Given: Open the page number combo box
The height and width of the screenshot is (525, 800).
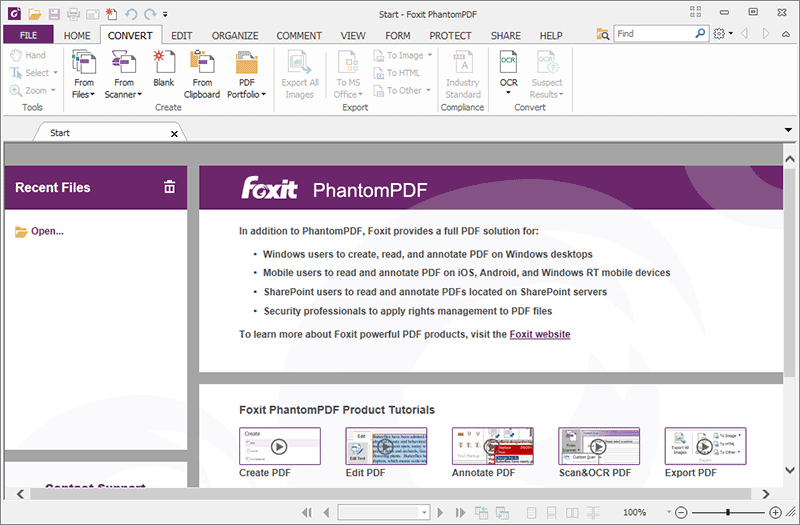Looking at the screenshot, I should pos(383,512).
